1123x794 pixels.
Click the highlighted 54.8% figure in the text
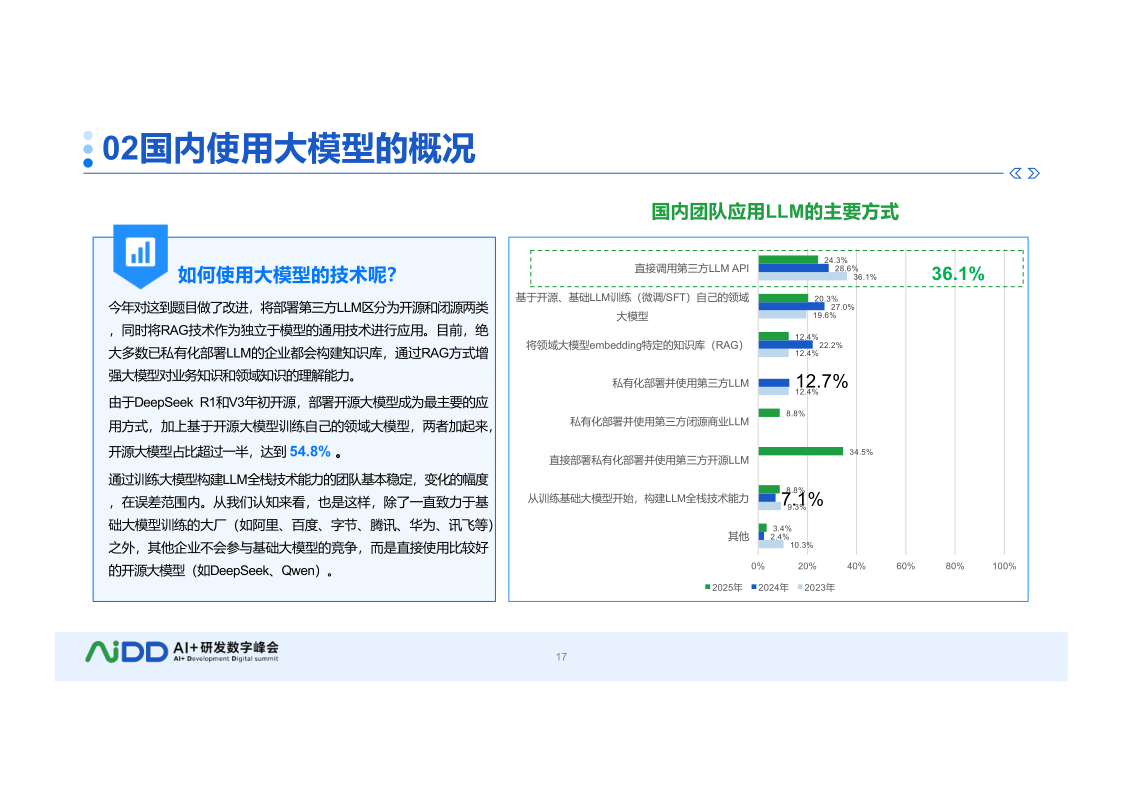coord(310,452)
